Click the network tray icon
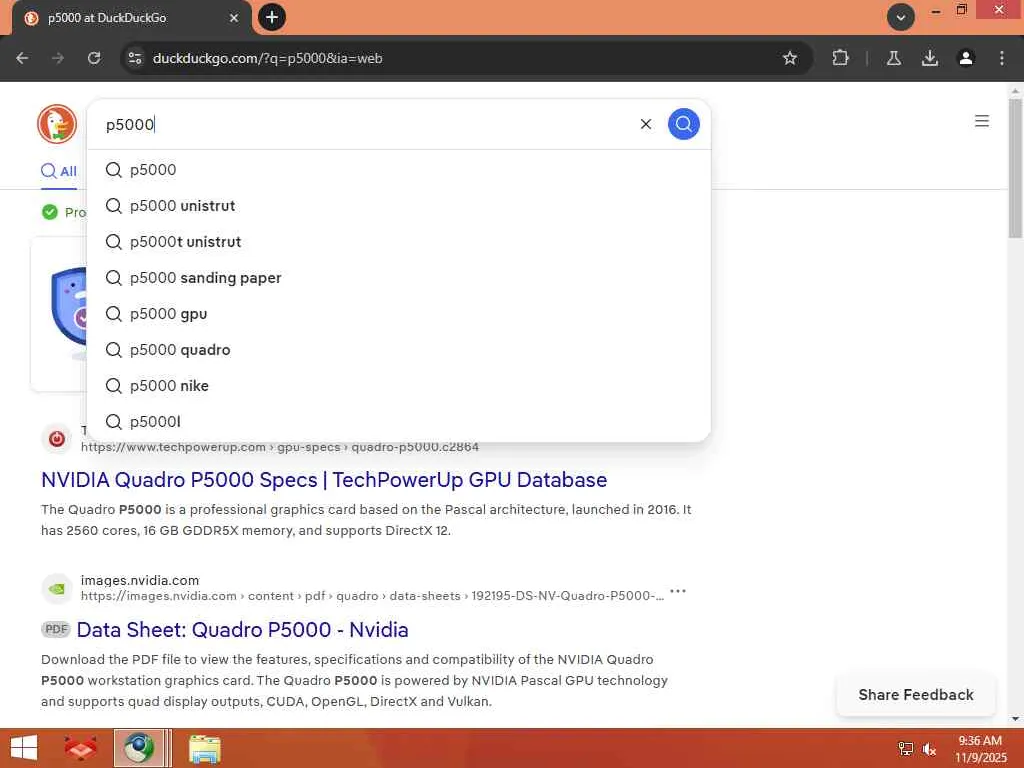This screenshot has height=768, width=1024. 905,749
